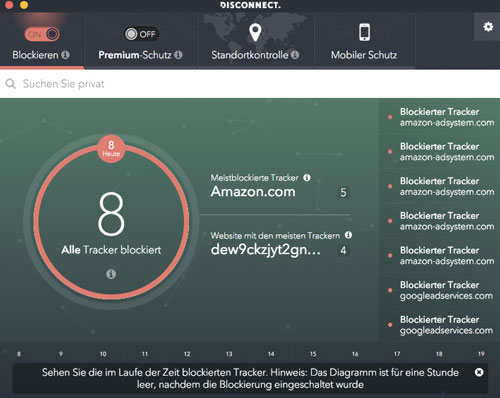Click the Suchen Sie privat search field

[250, 84]
